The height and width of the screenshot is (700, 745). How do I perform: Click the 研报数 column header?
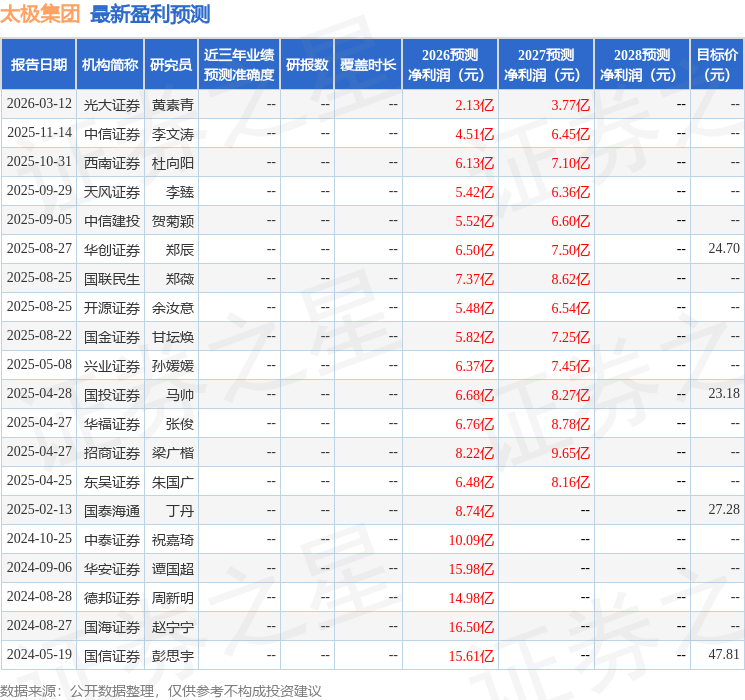[x=306, y=65]
